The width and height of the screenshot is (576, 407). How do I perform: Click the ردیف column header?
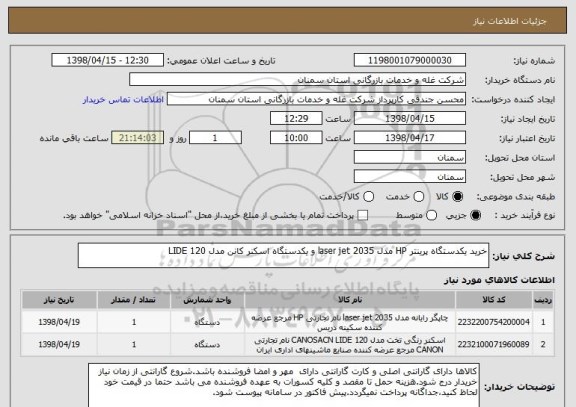pos(543,300)
